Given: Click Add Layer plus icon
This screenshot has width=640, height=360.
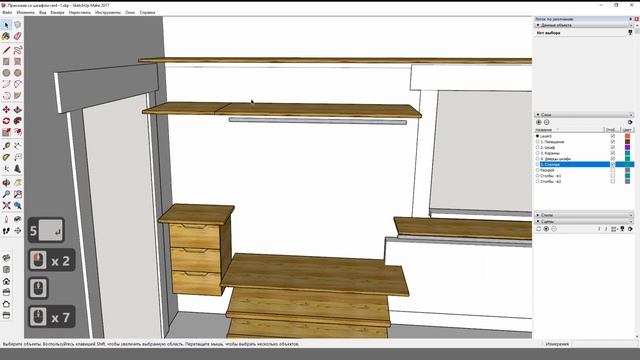Looking at the screenshot, I should point(539,122).
